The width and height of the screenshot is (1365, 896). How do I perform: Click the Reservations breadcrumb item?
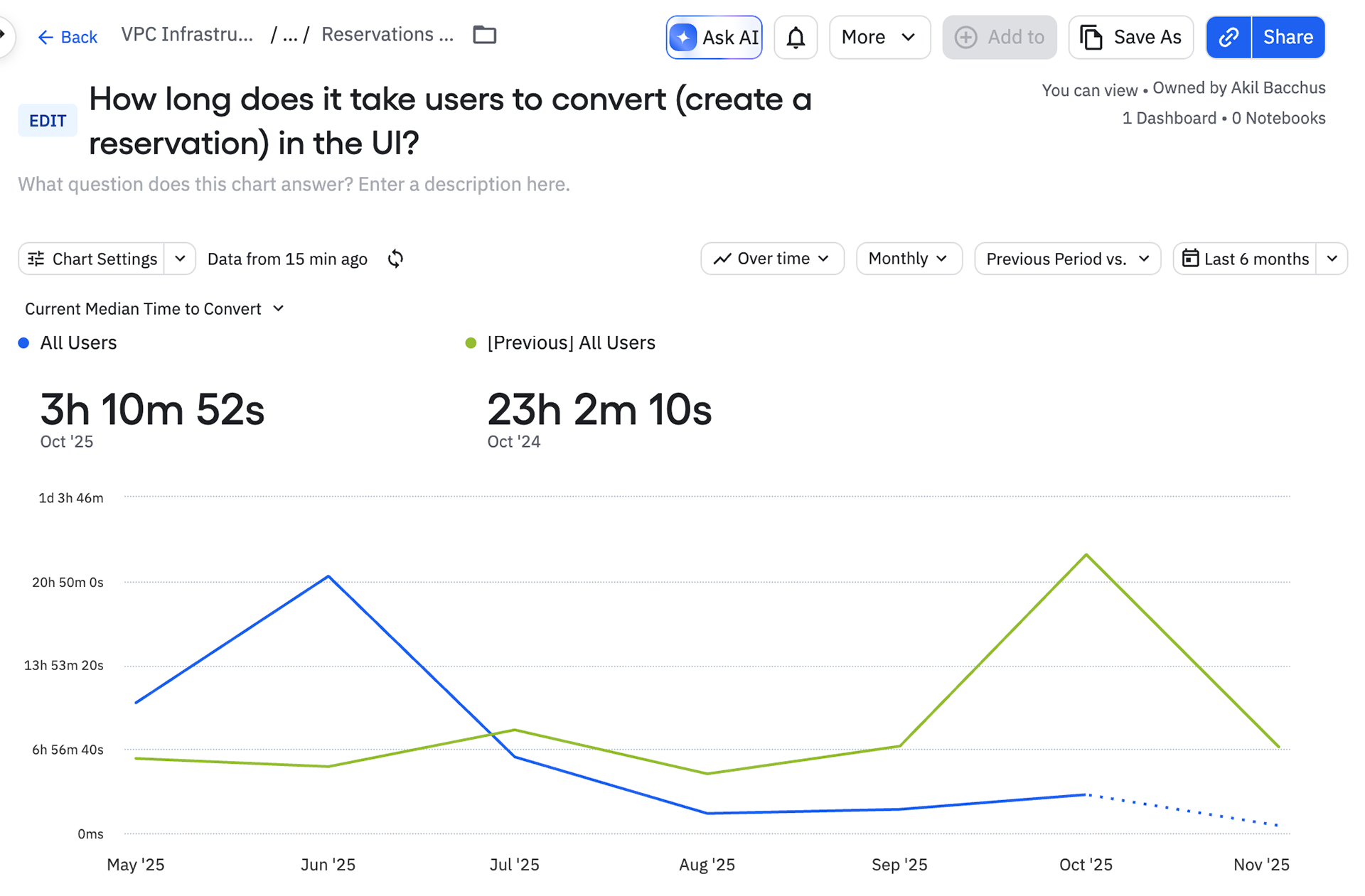(387, 34)
